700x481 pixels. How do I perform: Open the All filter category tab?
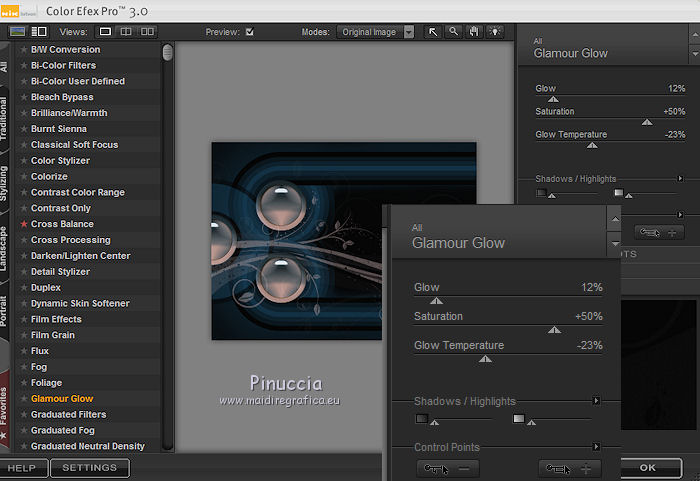click(4, 67)
